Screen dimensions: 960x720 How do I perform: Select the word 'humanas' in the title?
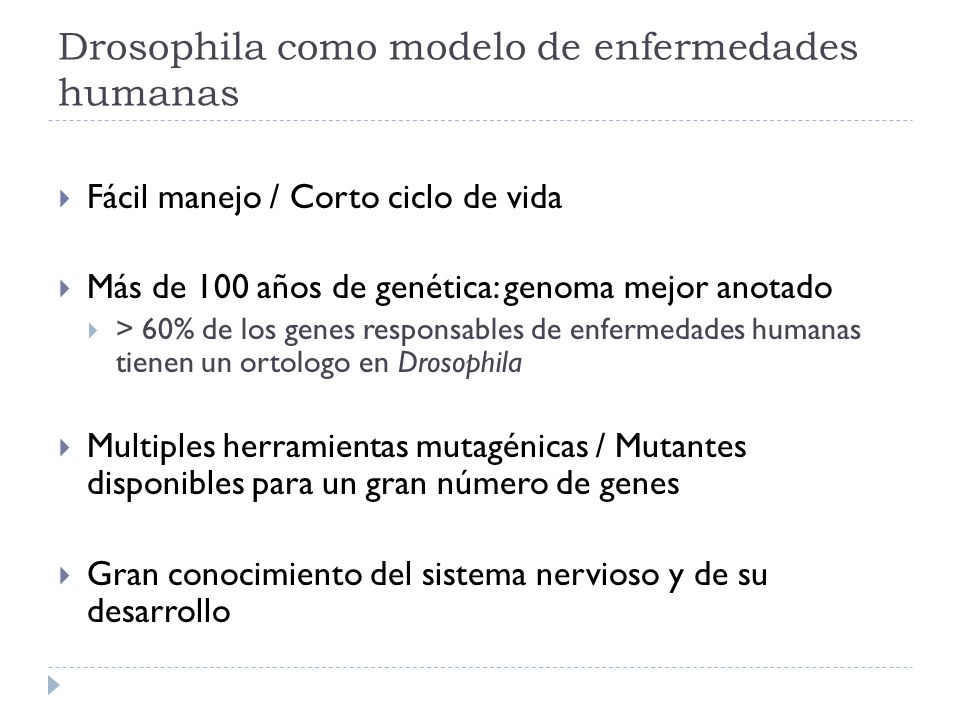149,93
